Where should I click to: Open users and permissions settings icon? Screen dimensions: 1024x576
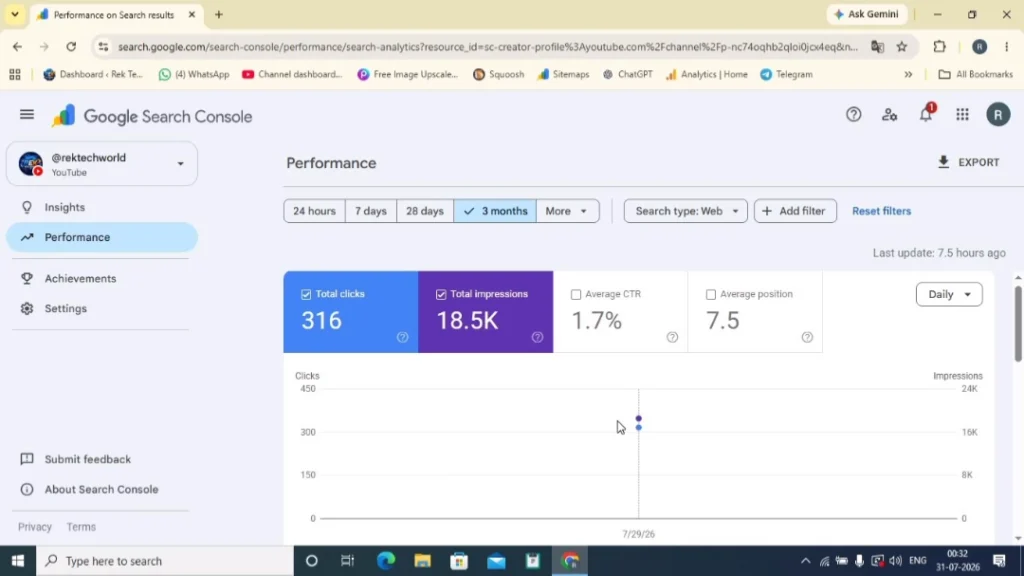click(889, 115)
